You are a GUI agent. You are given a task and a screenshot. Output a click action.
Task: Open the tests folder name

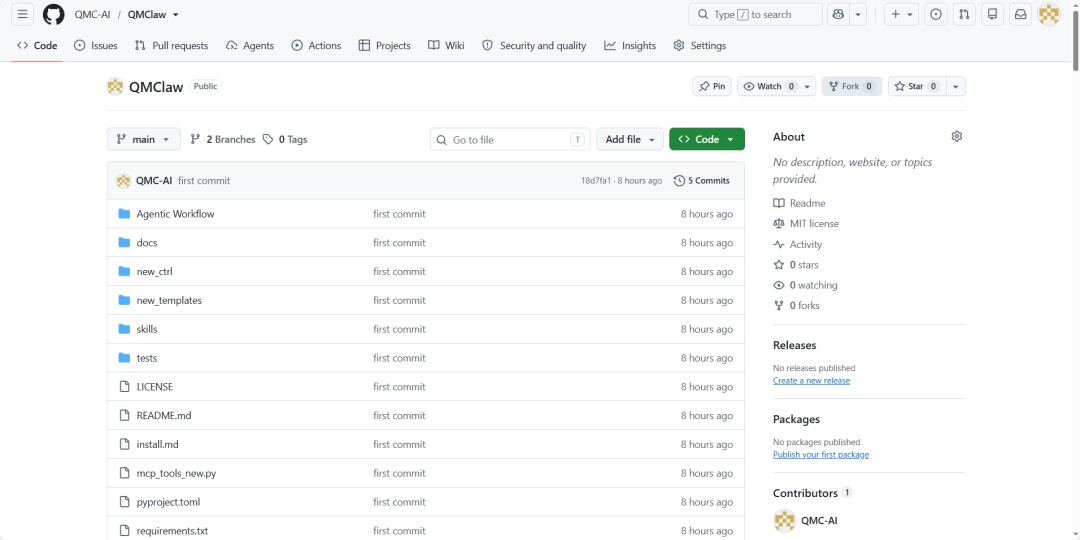point(147,358)
